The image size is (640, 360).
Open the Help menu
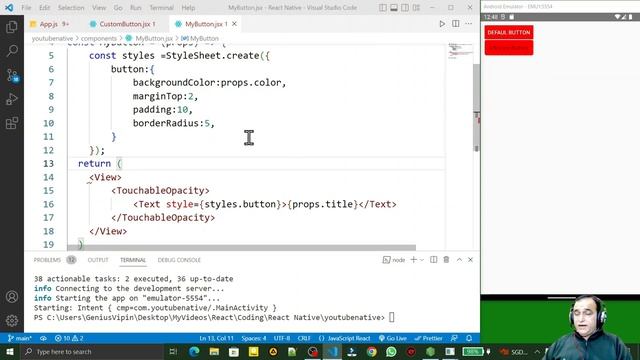(x=188, y=8)
